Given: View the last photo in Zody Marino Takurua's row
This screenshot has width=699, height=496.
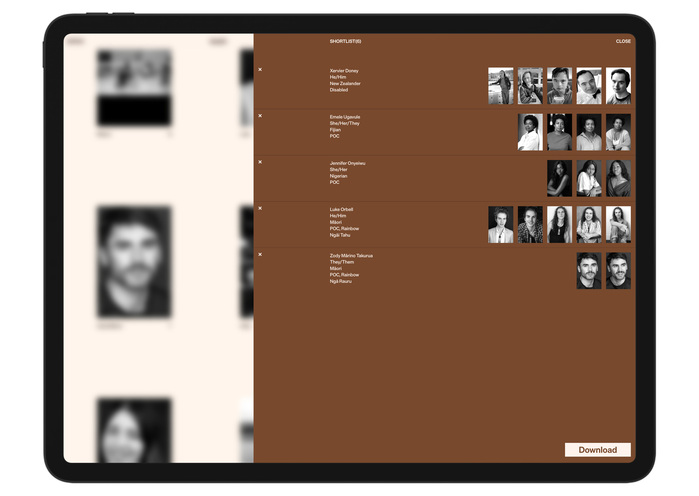Looking at the screenshot, I should pyautogui.click(x=618, y=270).
